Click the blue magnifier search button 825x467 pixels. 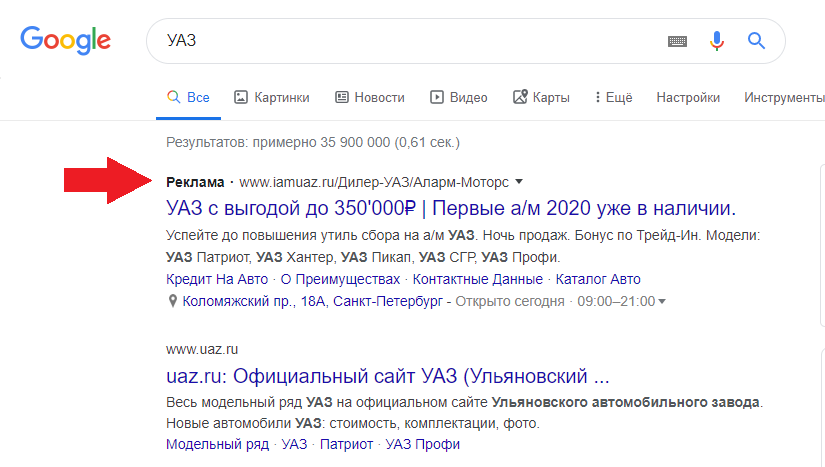pos(756,40)
